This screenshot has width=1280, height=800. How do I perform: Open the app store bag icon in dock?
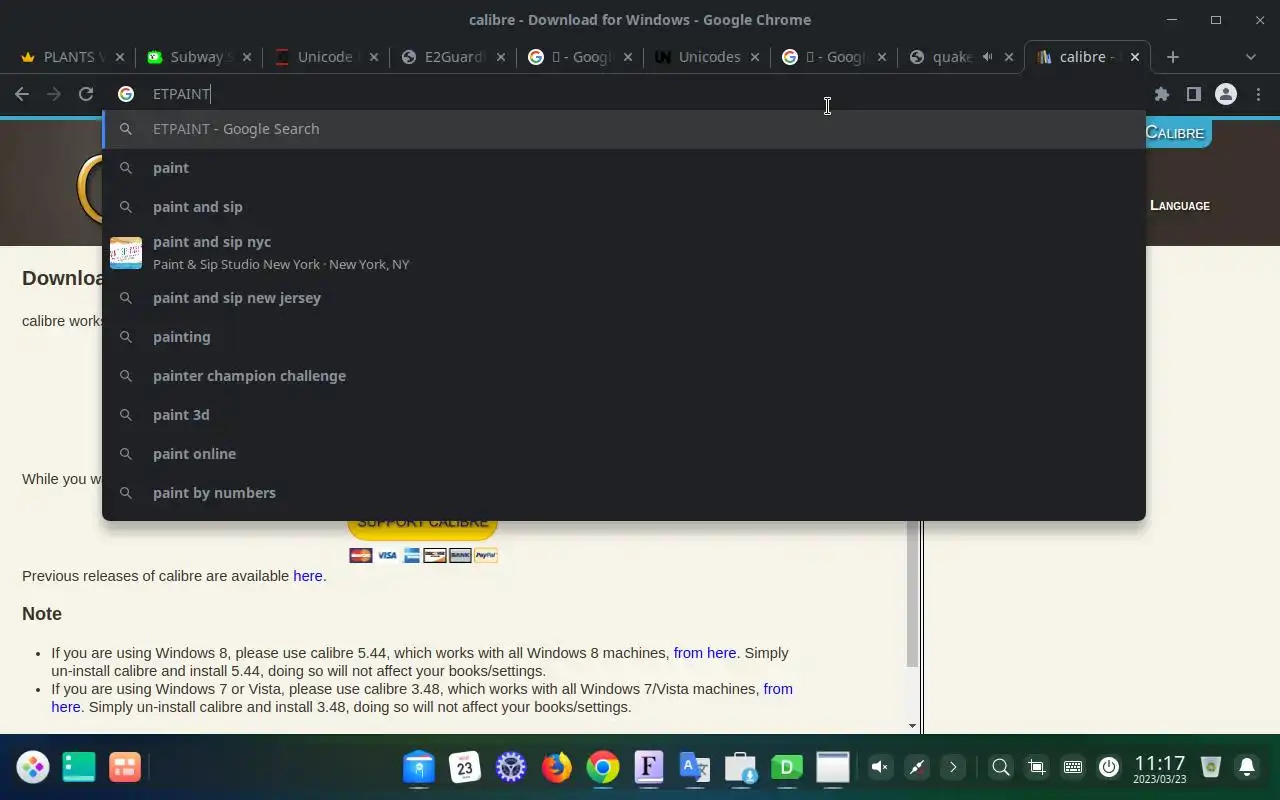pos(741,767)
